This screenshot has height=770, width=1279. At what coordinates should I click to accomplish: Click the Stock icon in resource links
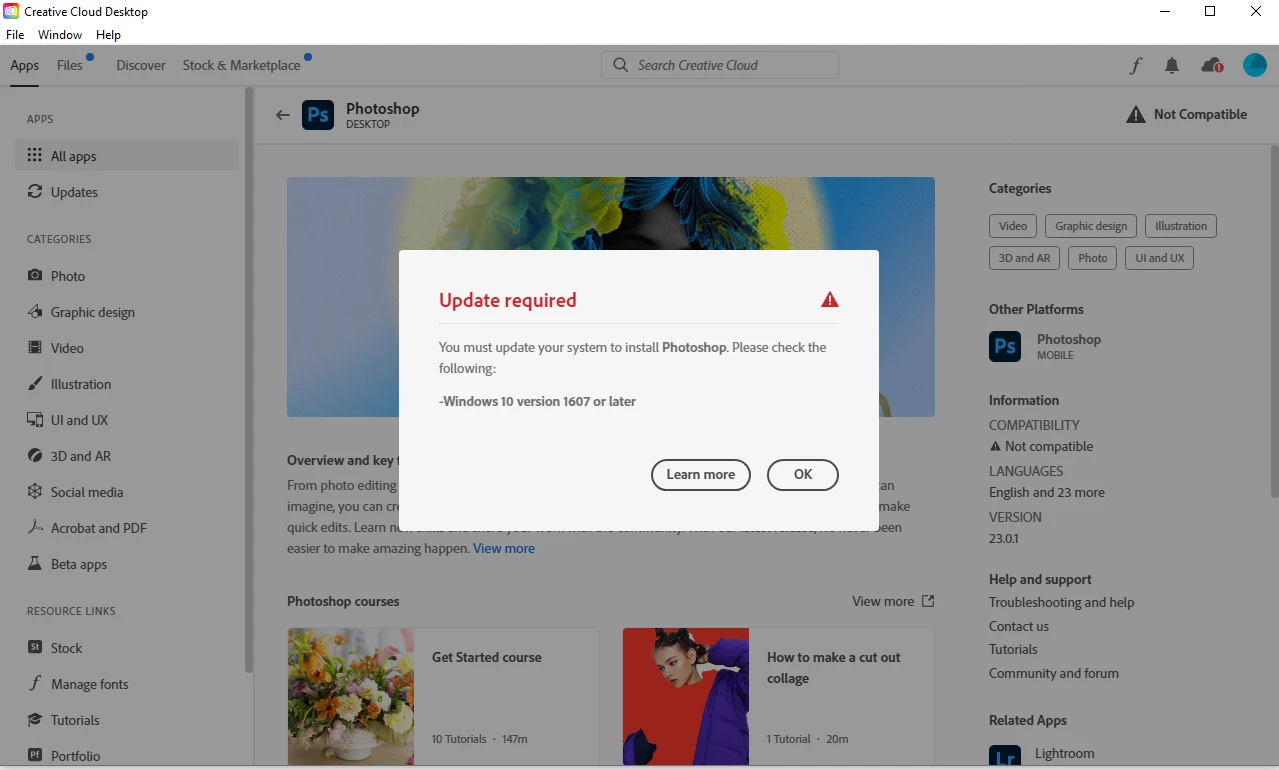click(35, 648)
